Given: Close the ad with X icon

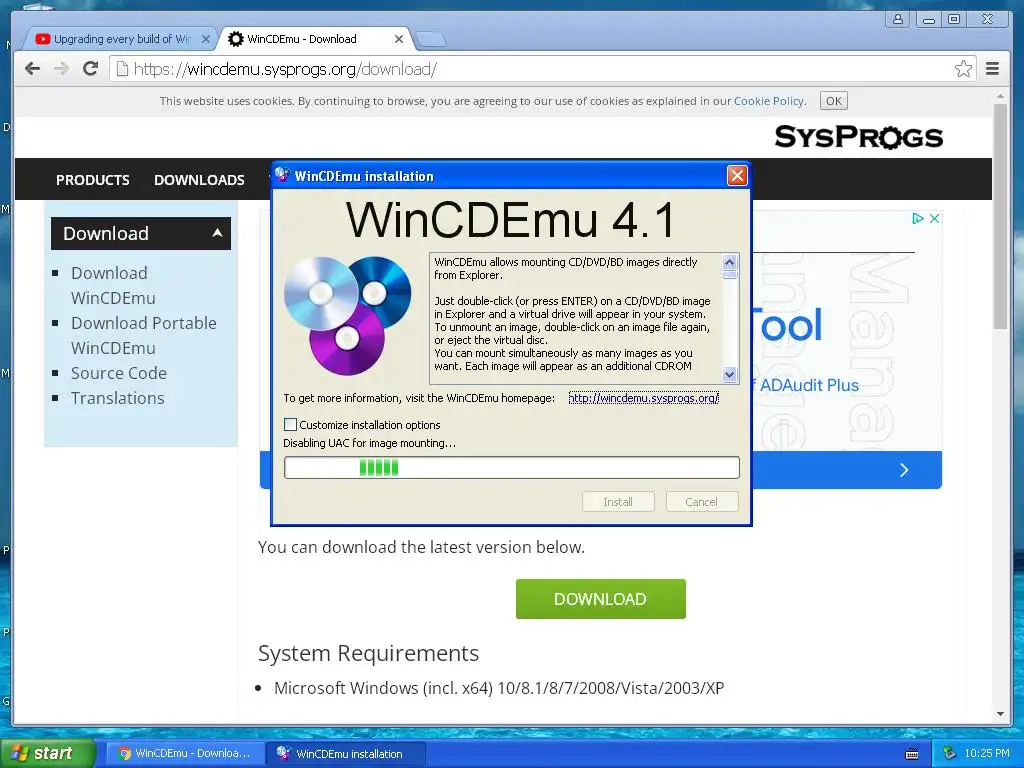Looking at the screenshot, I should (935, 219).
